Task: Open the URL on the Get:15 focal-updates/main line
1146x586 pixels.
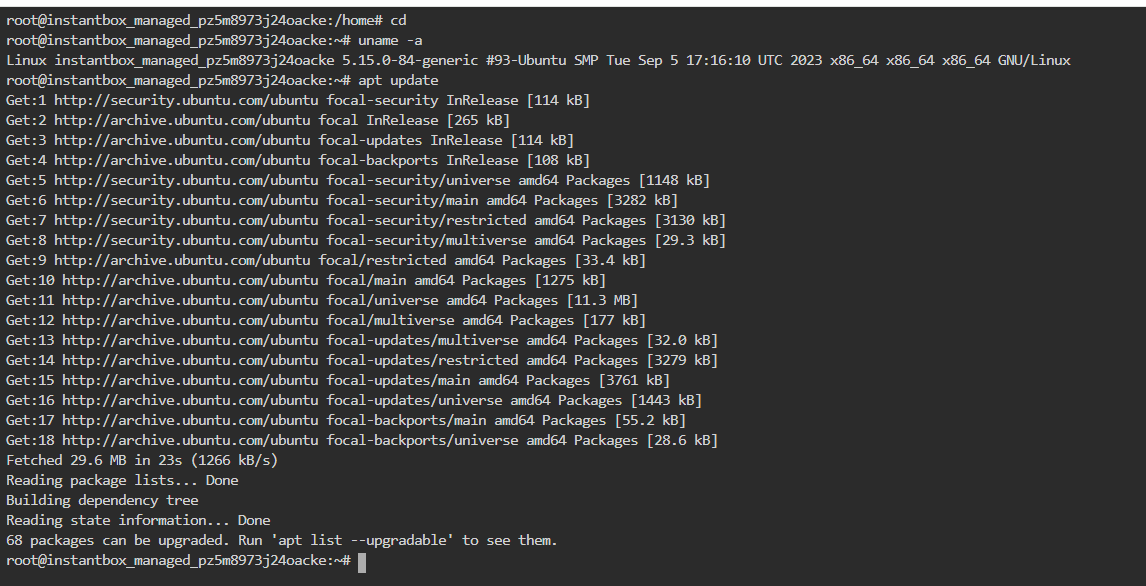Action: (190, 380)
